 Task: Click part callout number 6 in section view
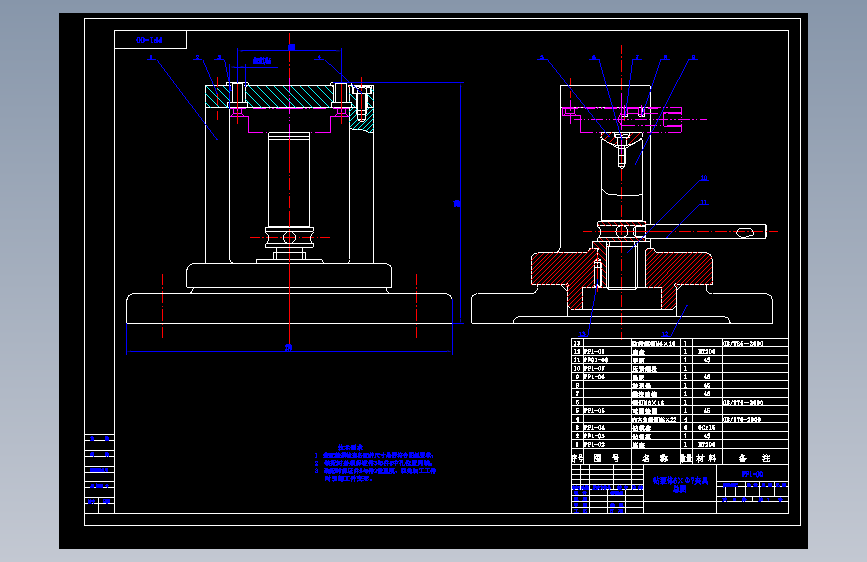coord(594,58)
